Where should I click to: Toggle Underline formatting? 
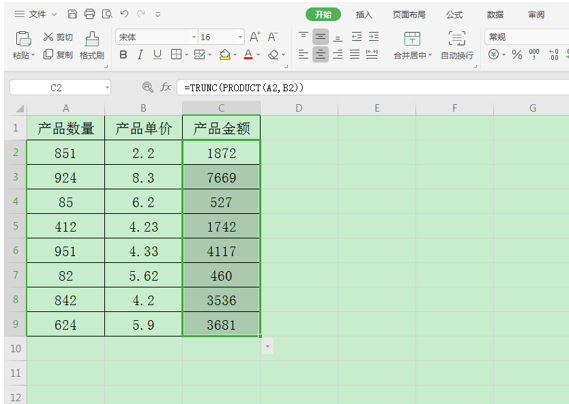[157, 55]
